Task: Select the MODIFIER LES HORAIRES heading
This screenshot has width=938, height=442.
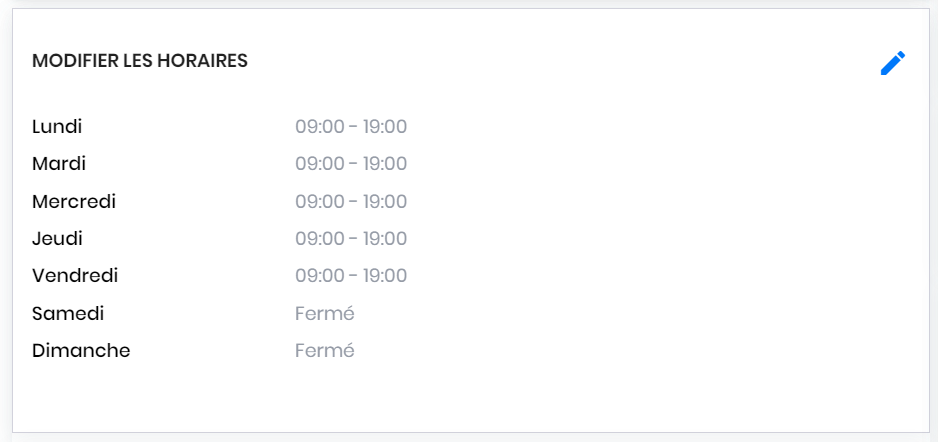Action: click(x=139, y=61)
